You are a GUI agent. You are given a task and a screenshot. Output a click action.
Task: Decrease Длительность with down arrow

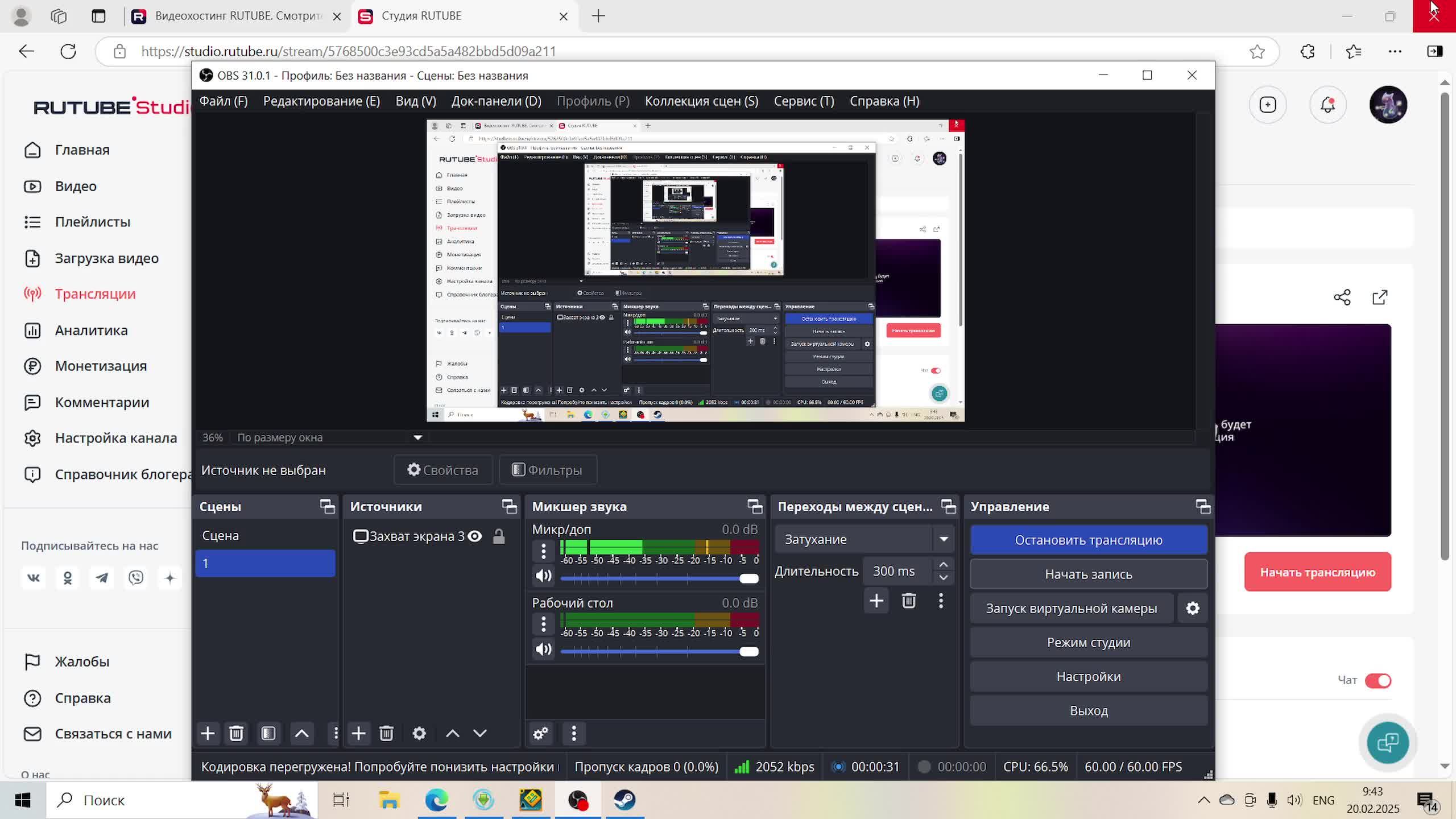click(x=944, y=578)
